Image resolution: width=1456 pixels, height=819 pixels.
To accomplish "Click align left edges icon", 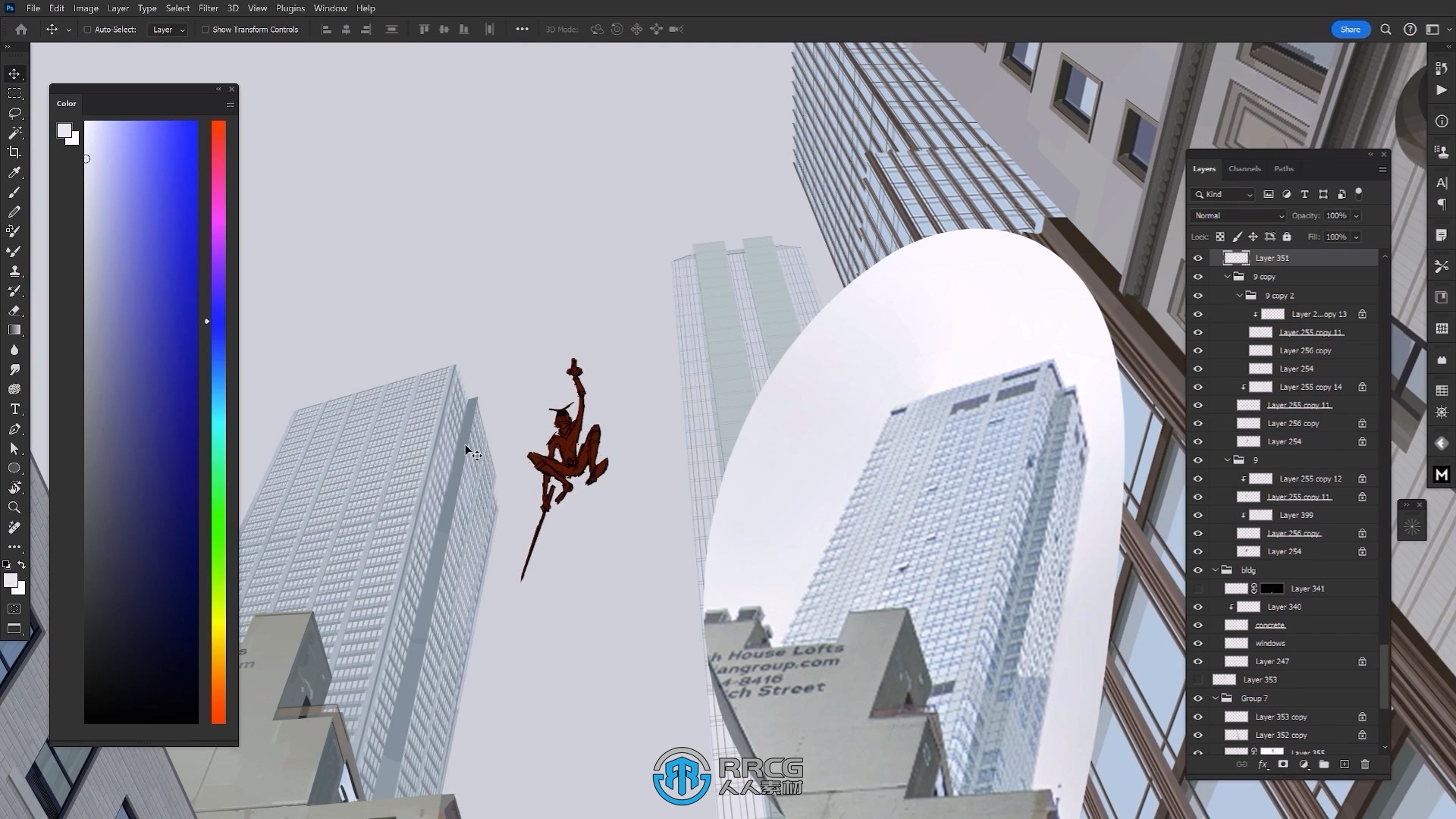I will click(327, 30).
